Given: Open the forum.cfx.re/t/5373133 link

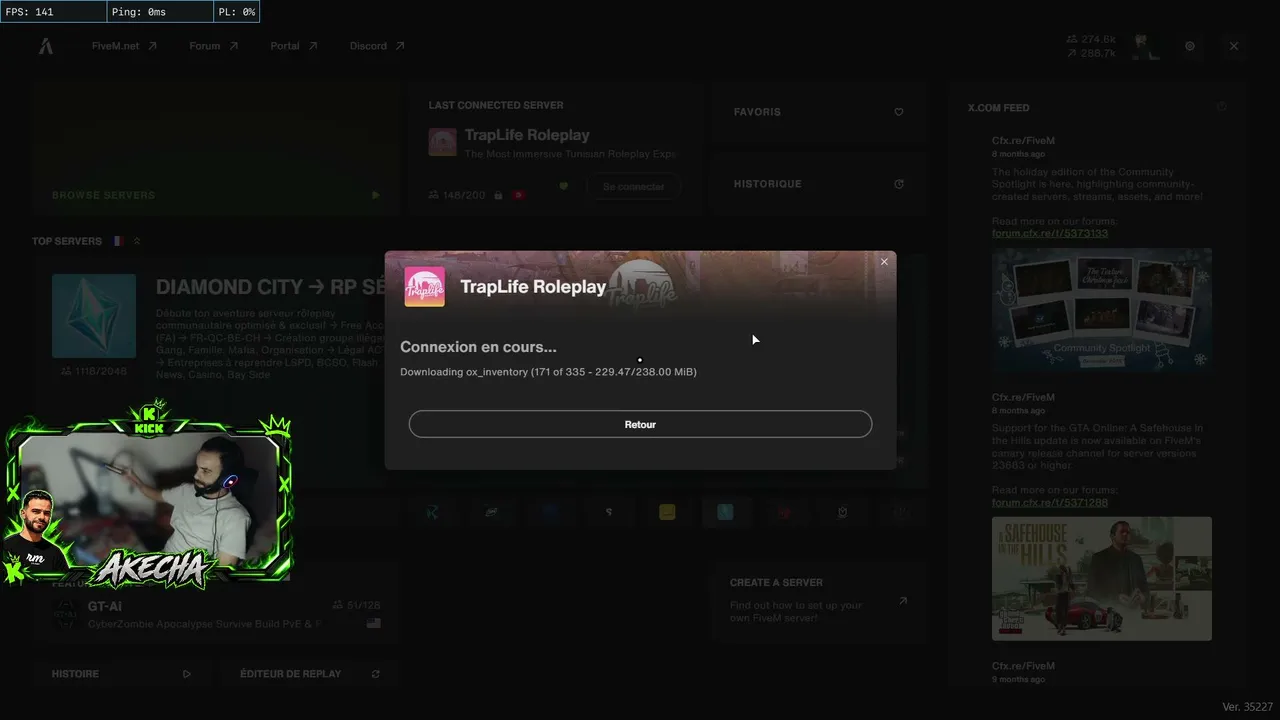Looking at the screenshot, I should click(1050, 233).
